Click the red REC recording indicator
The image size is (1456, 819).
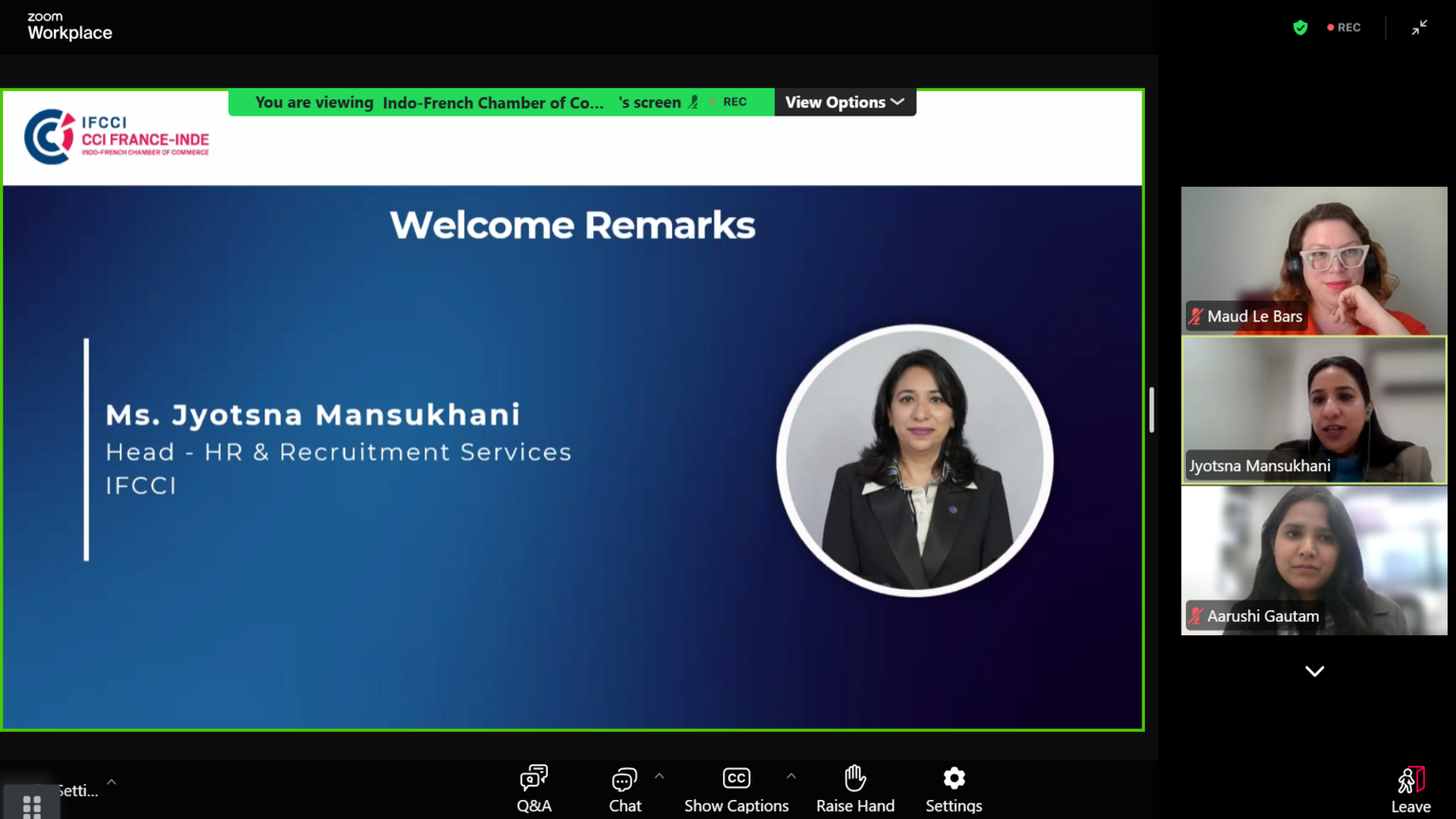[1344, 27]
